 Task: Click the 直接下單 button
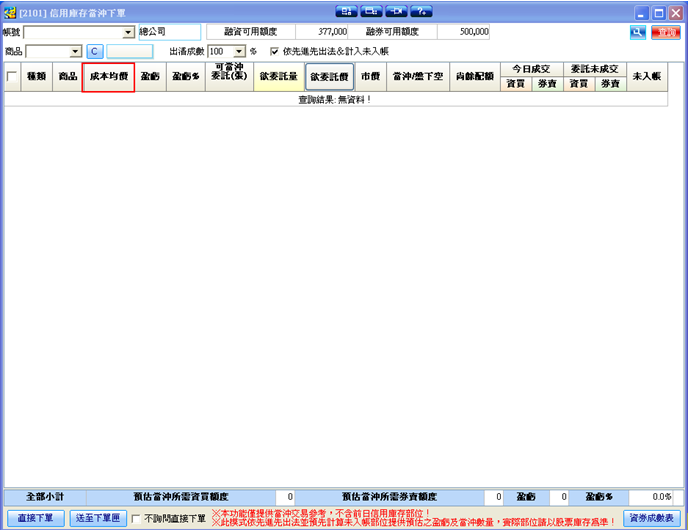[35, 518]
